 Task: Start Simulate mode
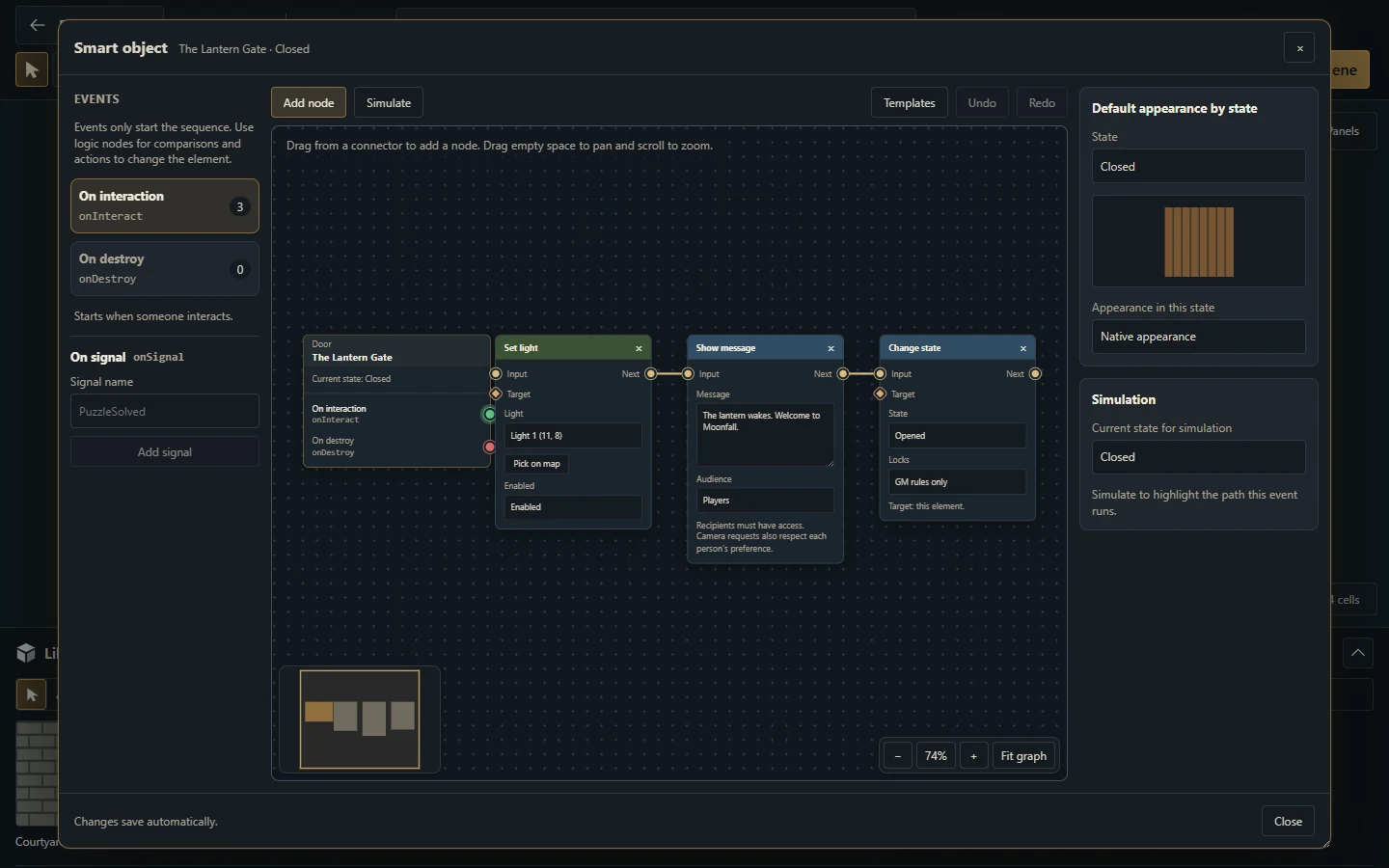[389, 103]
